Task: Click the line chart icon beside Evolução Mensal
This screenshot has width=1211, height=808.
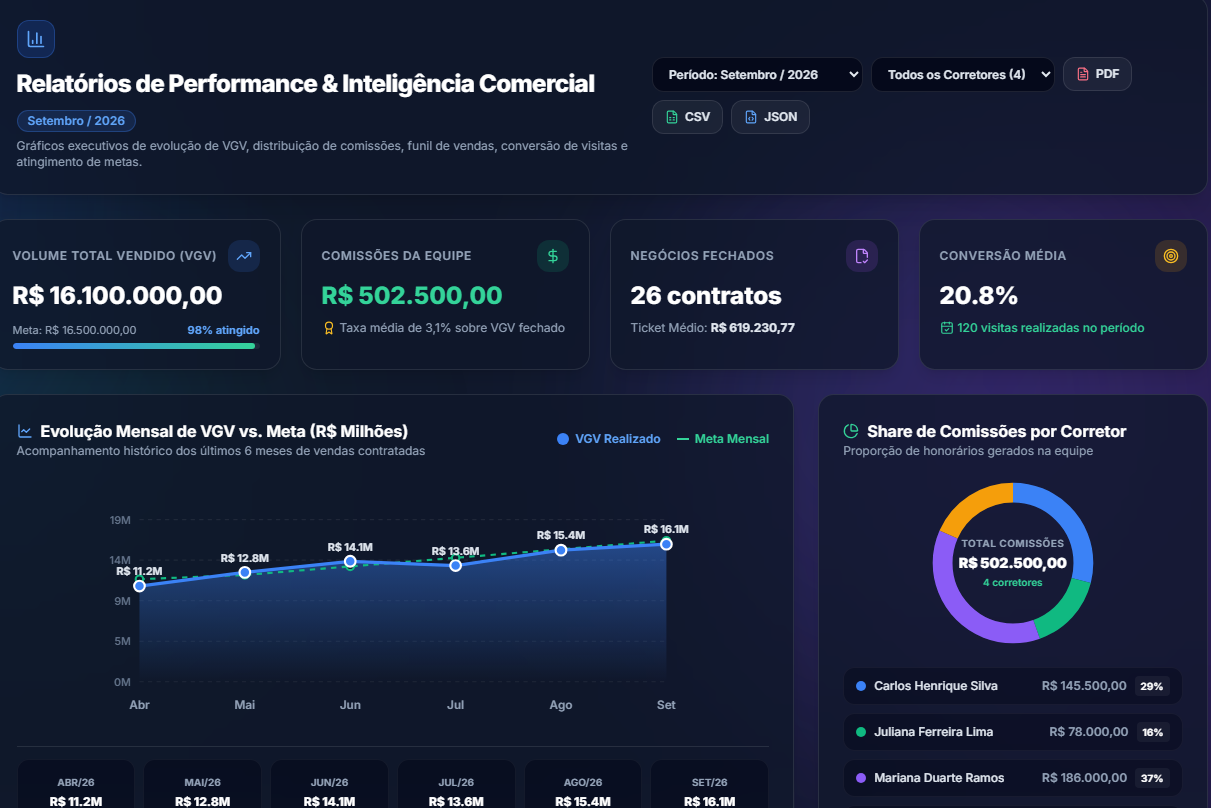Action: (x=25, y=432)
